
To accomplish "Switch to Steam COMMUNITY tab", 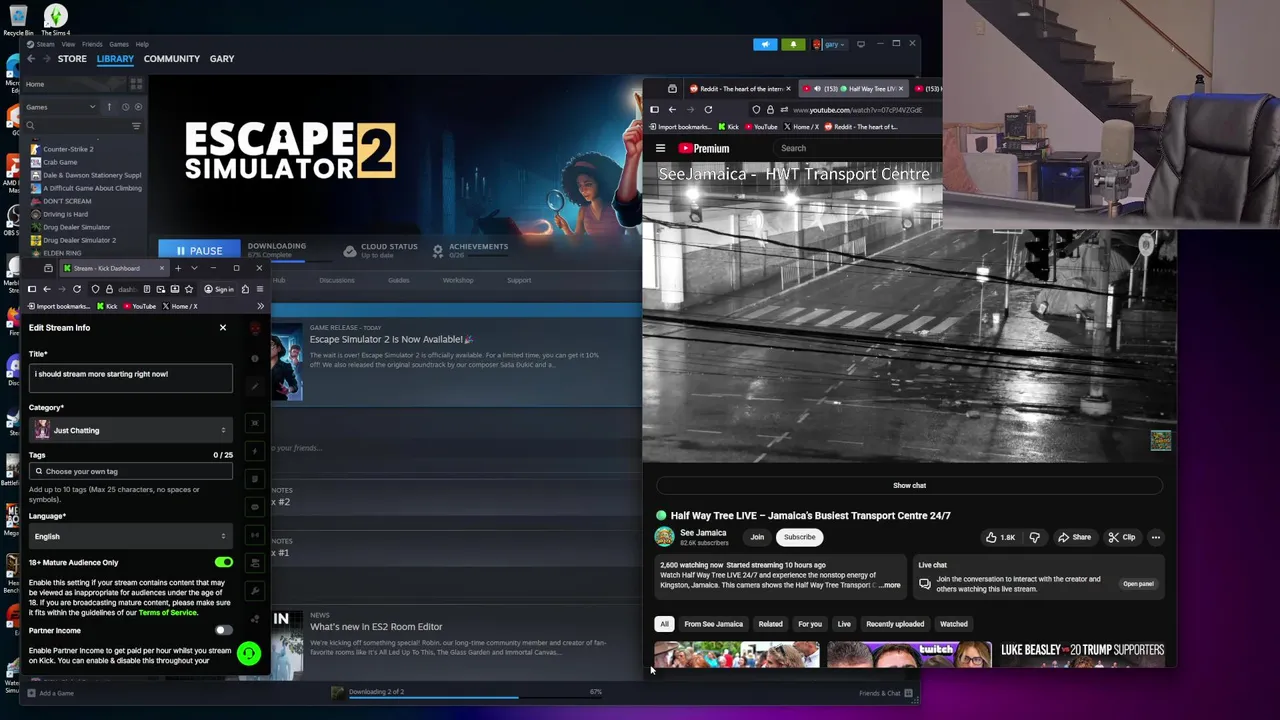I will (171, 59).
